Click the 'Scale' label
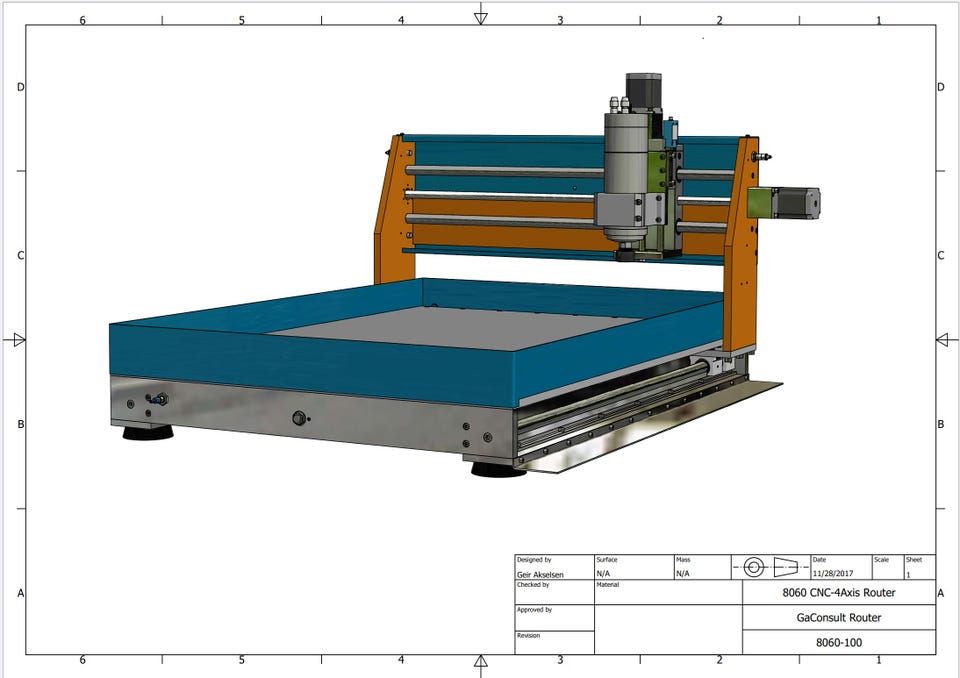The image size is (960, 678). [882, 560]
